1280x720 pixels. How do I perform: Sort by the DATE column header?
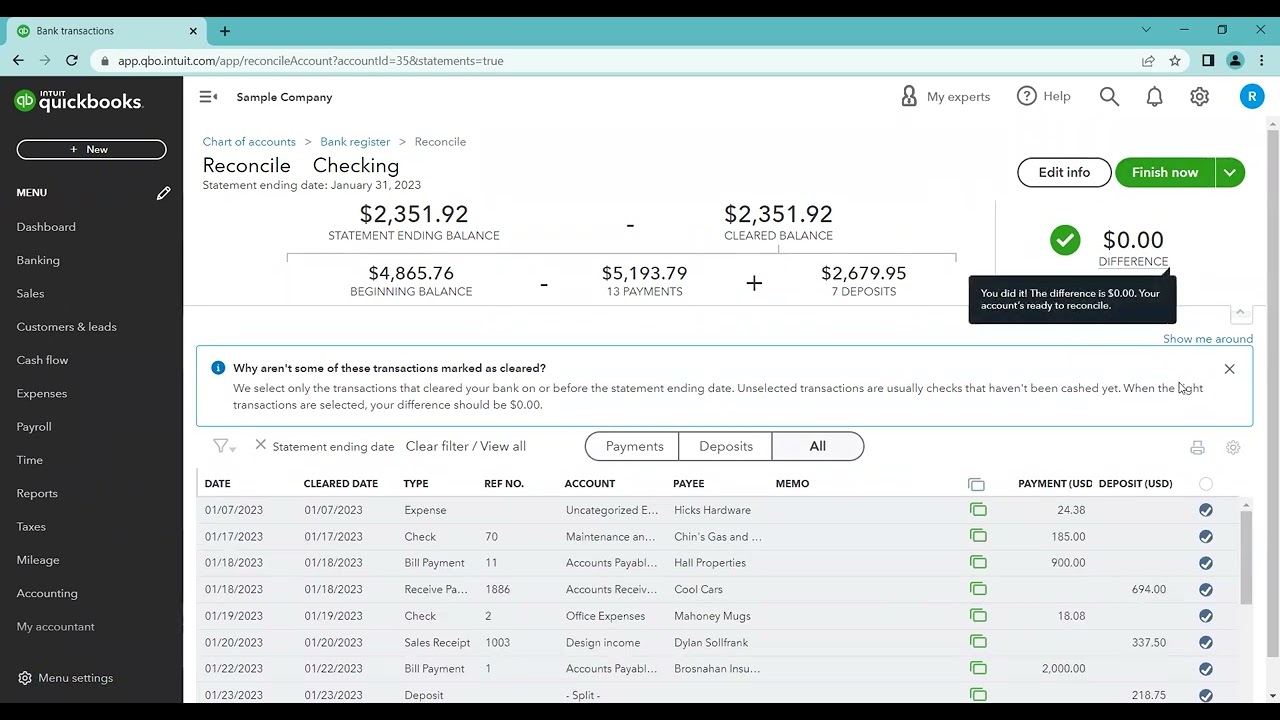tap(217, 484)
